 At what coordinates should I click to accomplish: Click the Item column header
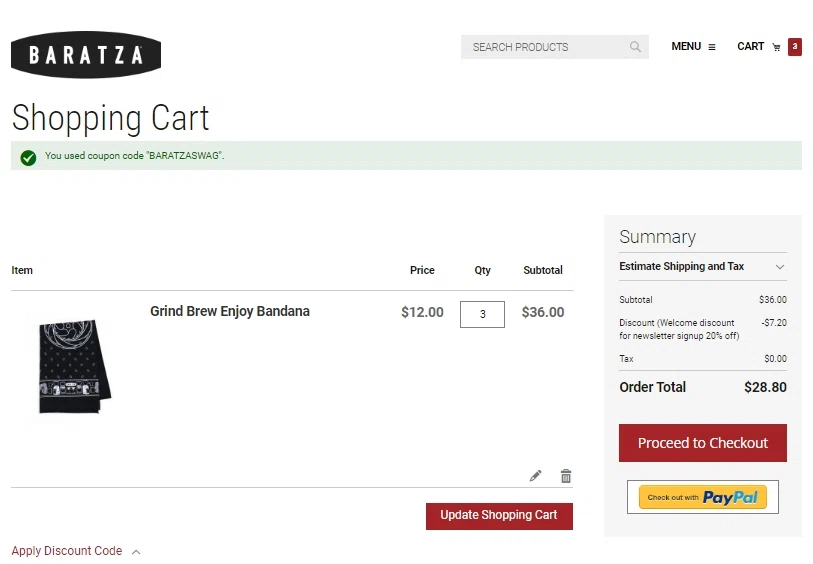point(22,270)
